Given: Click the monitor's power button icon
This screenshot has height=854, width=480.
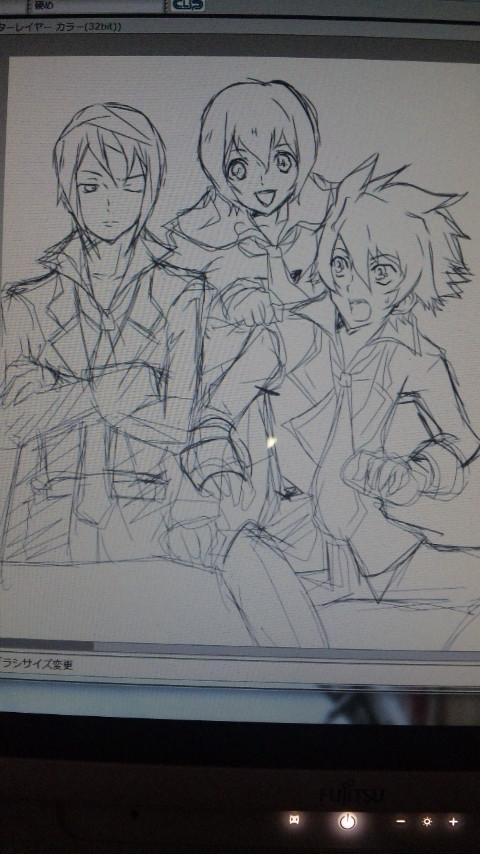Looking at the screenshot, I should click(x=347, y=821).
